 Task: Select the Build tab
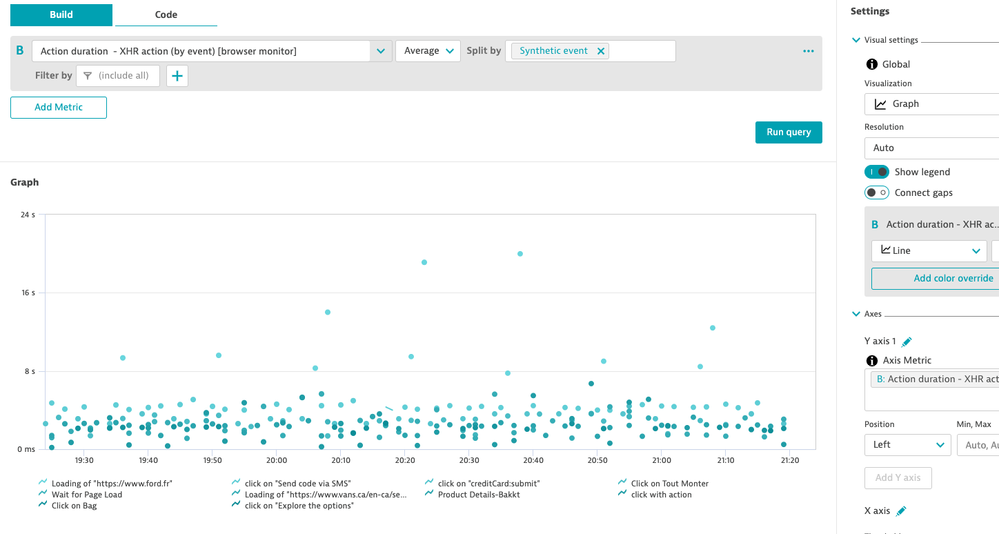61,15
